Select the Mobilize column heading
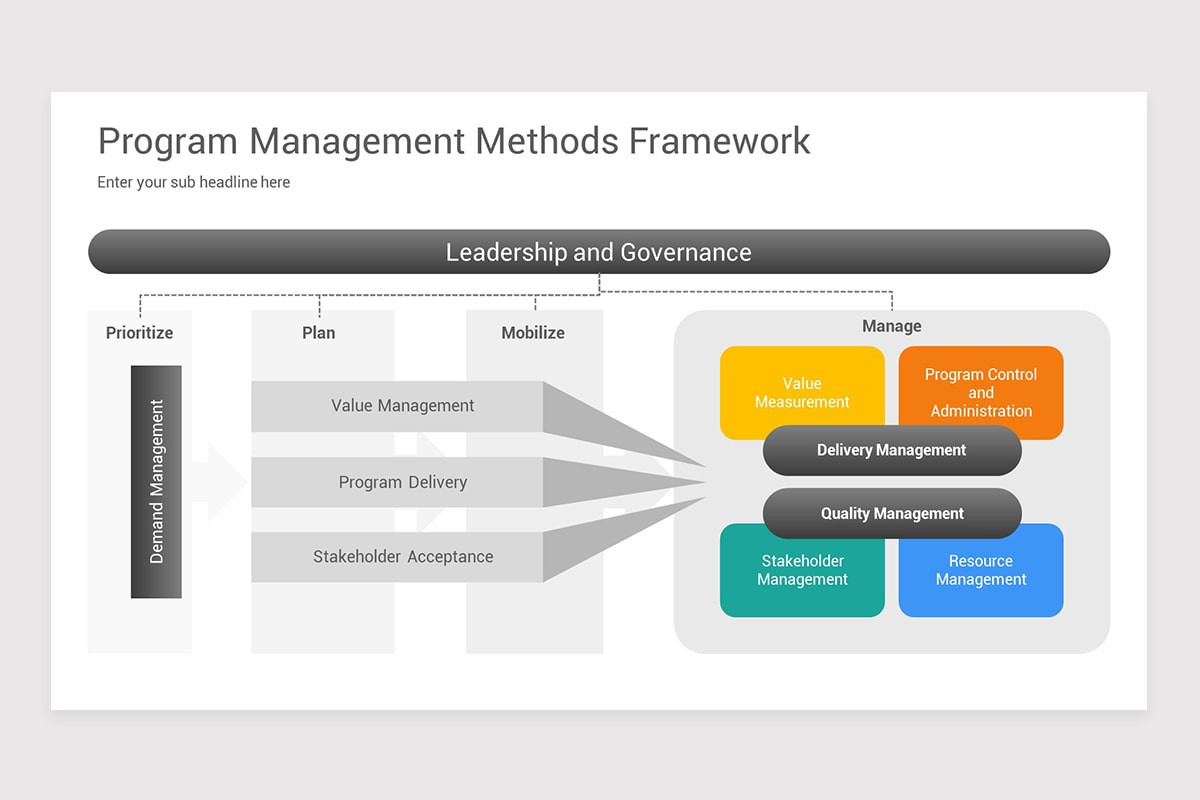1200x800 pixels. pos(534,333)
